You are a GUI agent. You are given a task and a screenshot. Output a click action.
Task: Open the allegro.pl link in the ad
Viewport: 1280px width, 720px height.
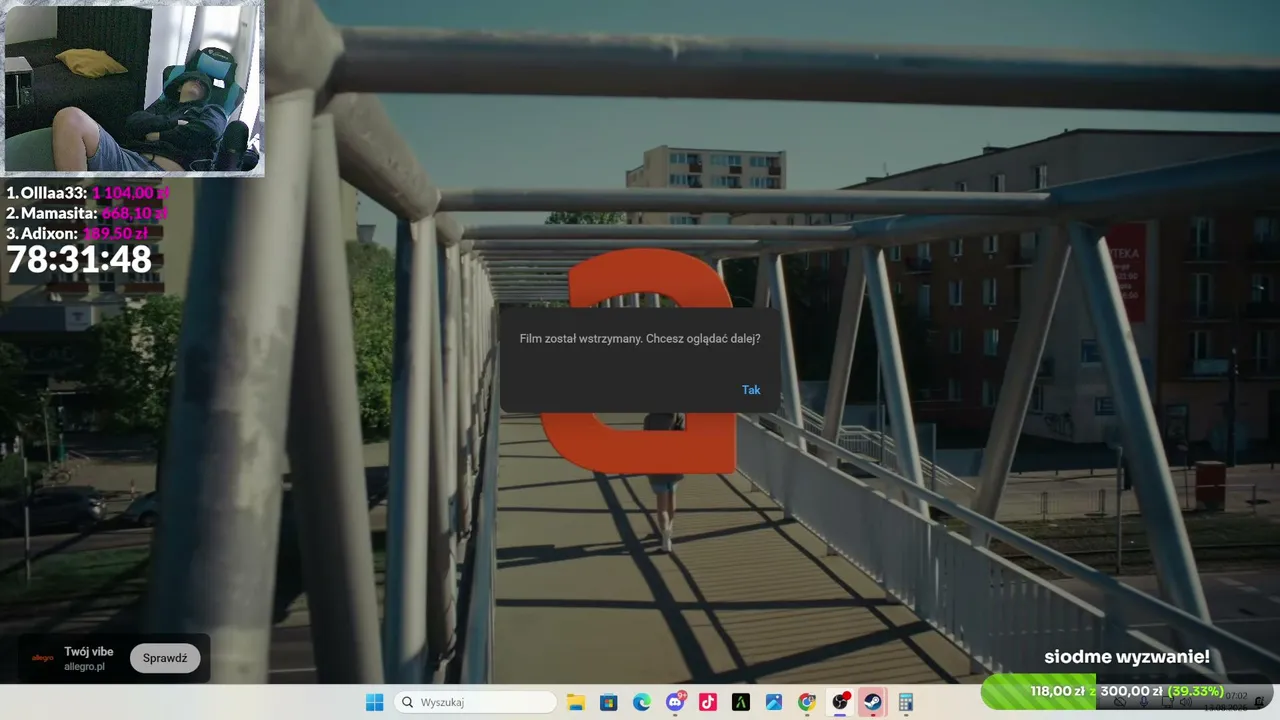[85, 667]
